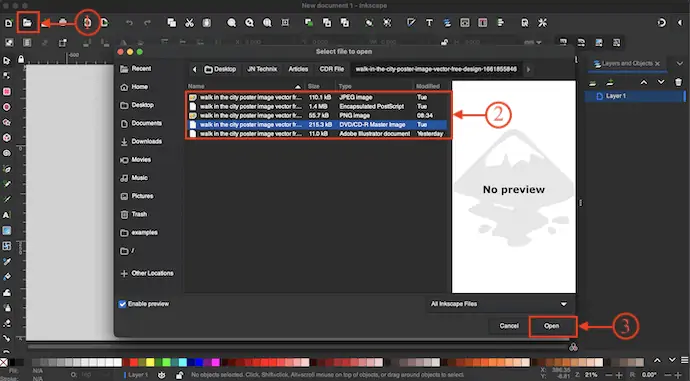Click the Undo arrow icon
690x381 pixels.
point(129,23)
